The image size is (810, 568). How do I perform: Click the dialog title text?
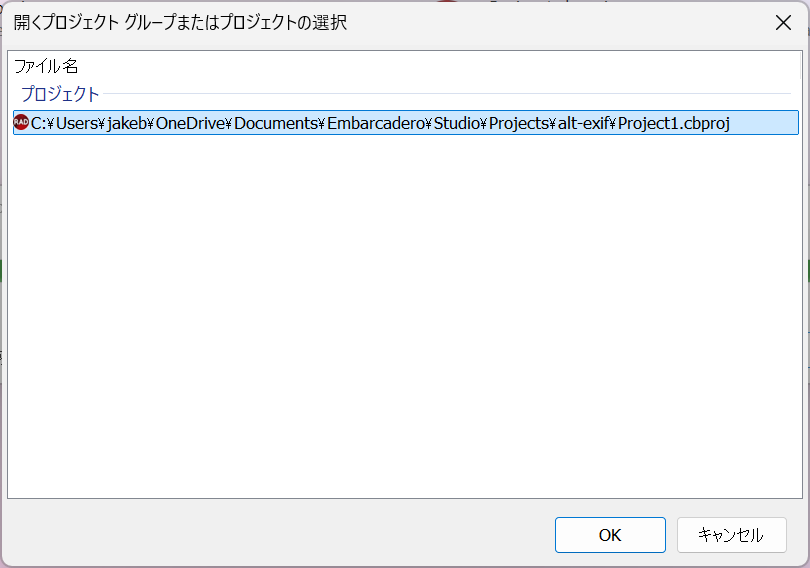pyautogui.click(x=181, y=23)
